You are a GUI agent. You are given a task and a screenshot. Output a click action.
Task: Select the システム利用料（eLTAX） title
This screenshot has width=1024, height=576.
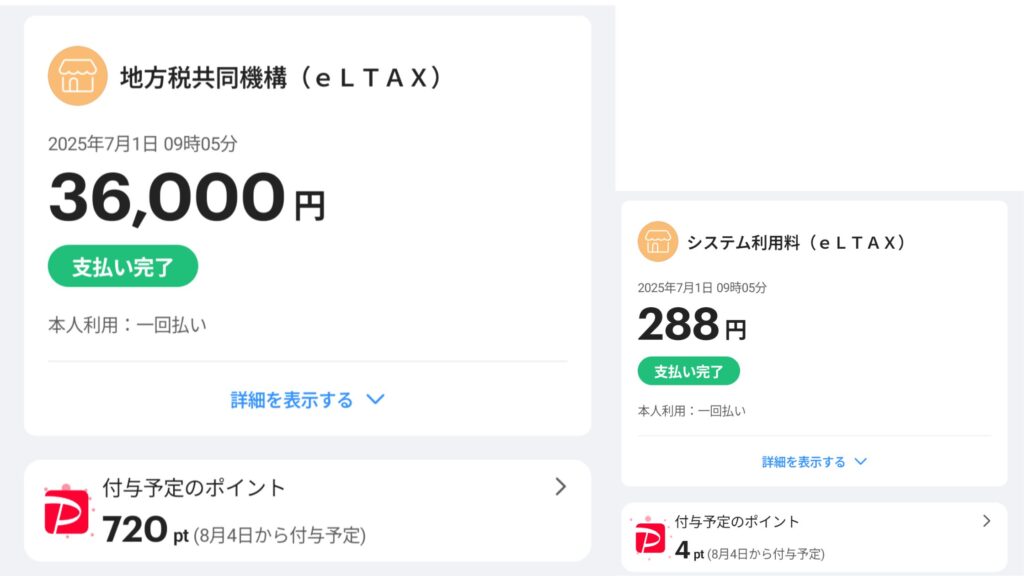tap(796, 243)
